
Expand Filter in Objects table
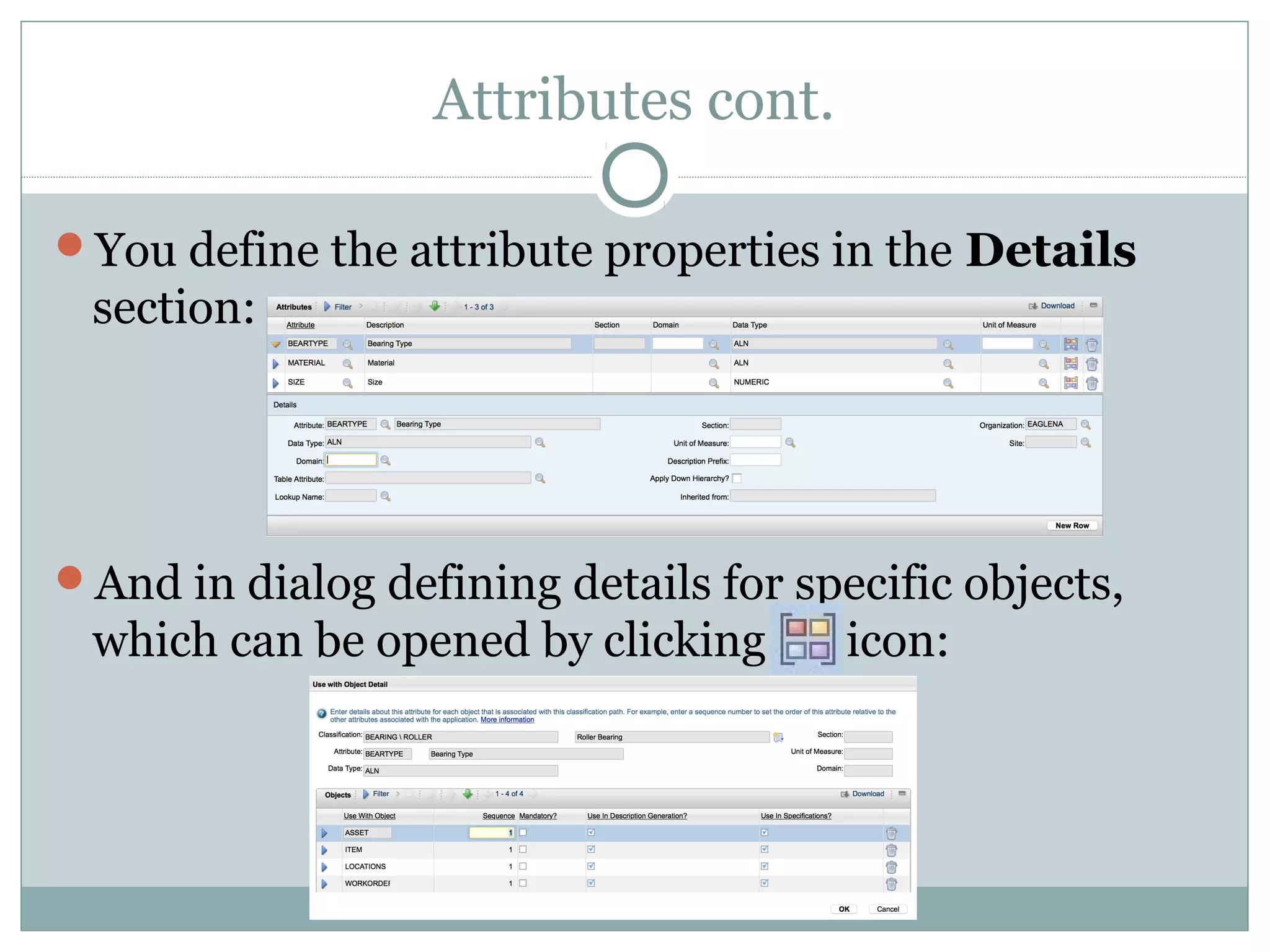376,794
